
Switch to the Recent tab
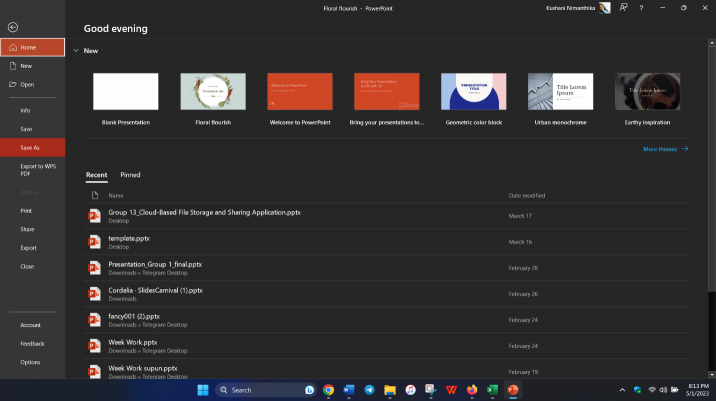point(96,175)
